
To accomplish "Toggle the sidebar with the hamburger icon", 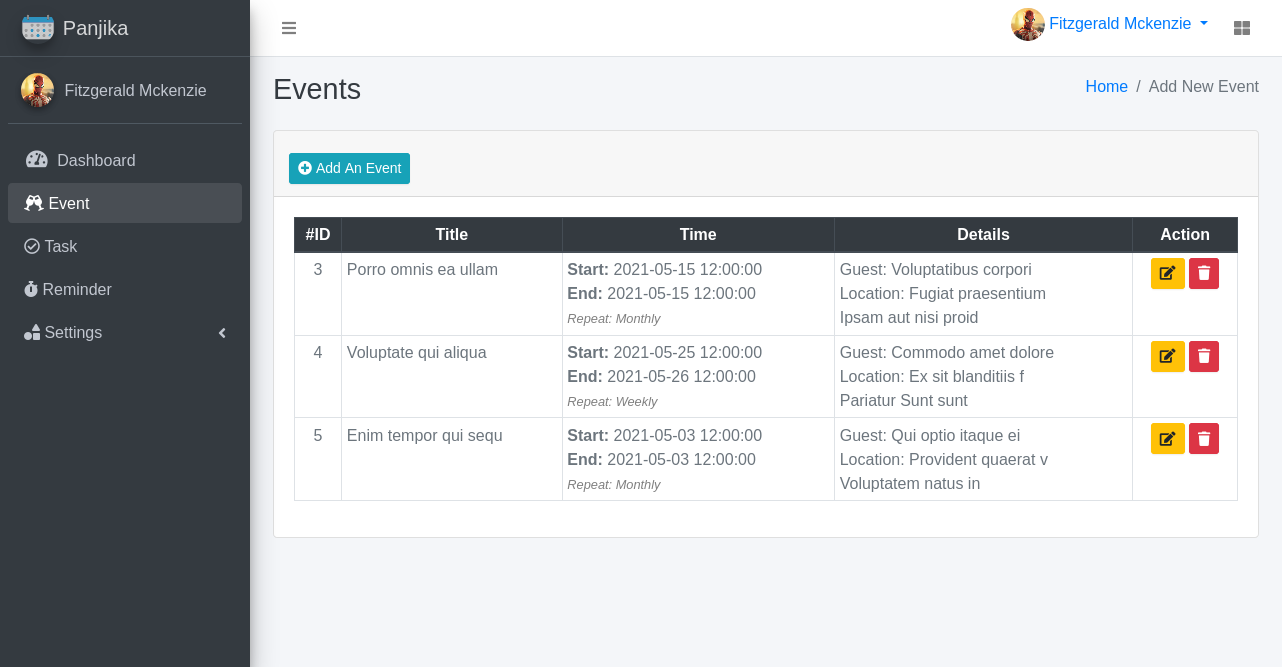I will point(289,28).
